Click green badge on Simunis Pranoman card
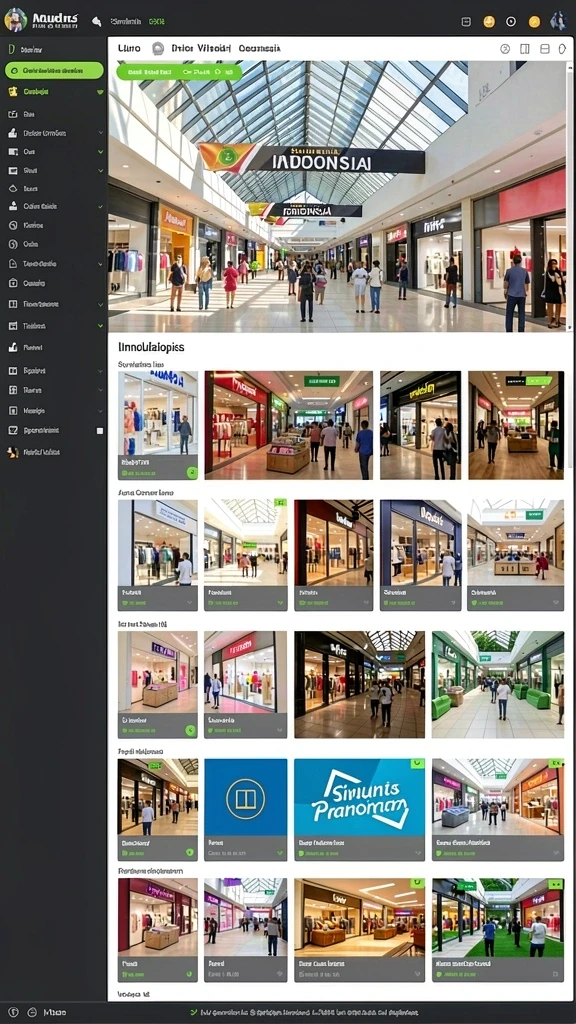This screenshot has height=1024, width=576. [x=417, y=763]
